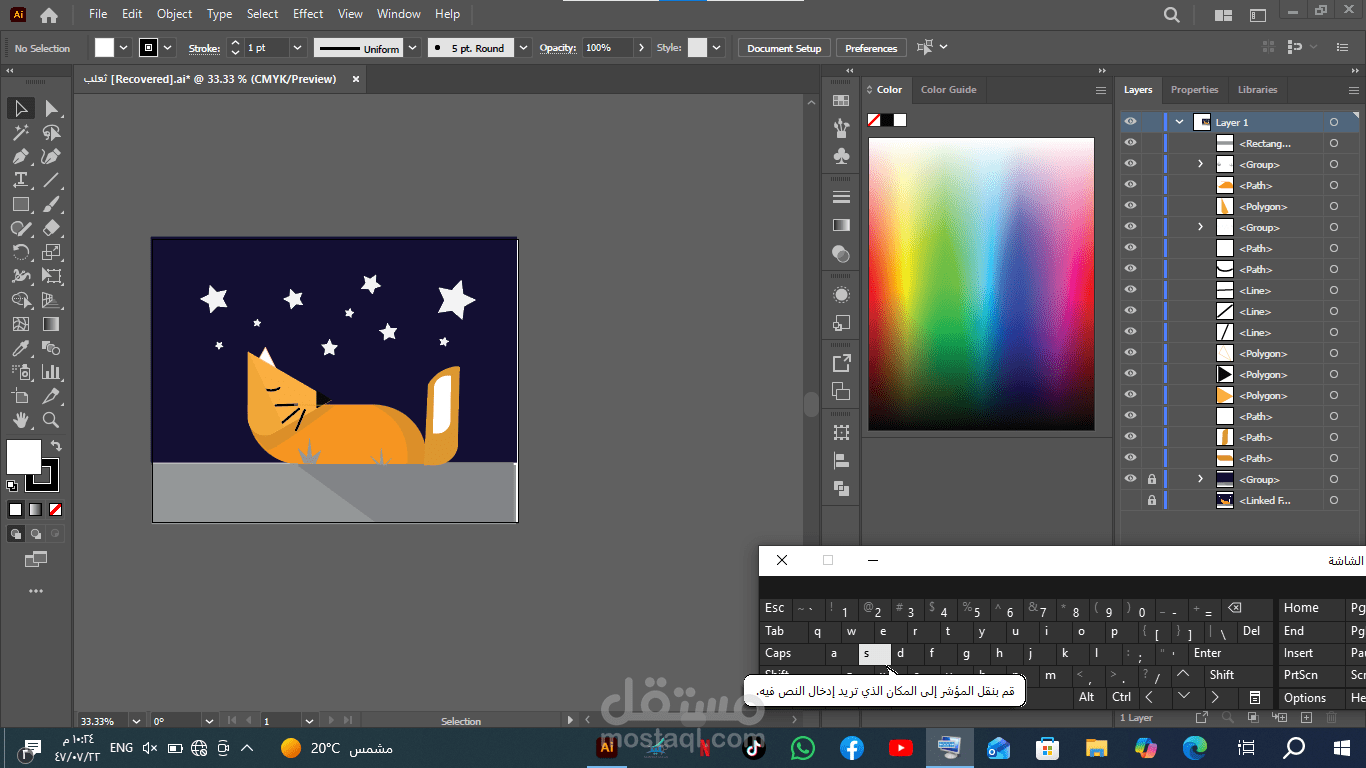Select the Magic Wand tool
Screen dimensions: 1366x768
click(x=20, y=132)
